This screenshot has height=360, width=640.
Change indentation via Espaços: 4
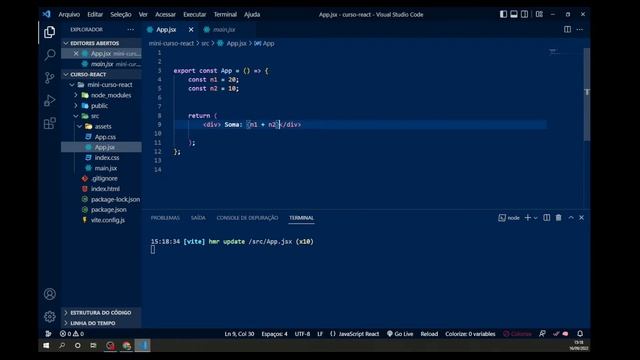(x=274, y=334)
